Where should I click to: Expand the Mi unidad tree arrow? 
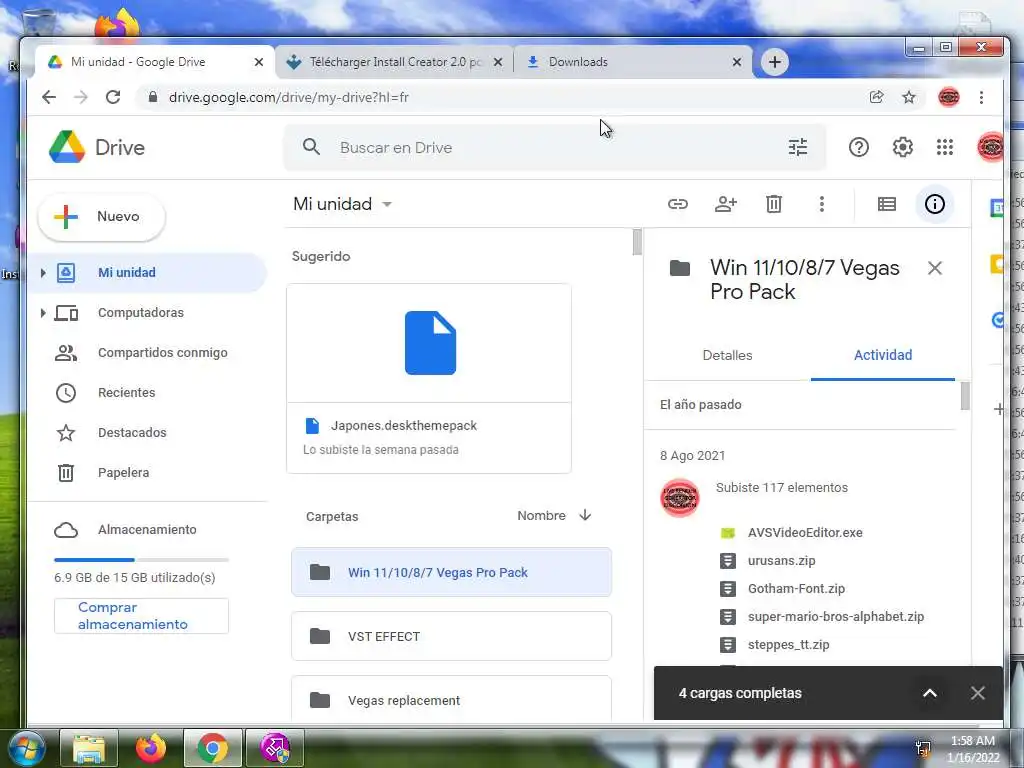[x=43, y=272]
